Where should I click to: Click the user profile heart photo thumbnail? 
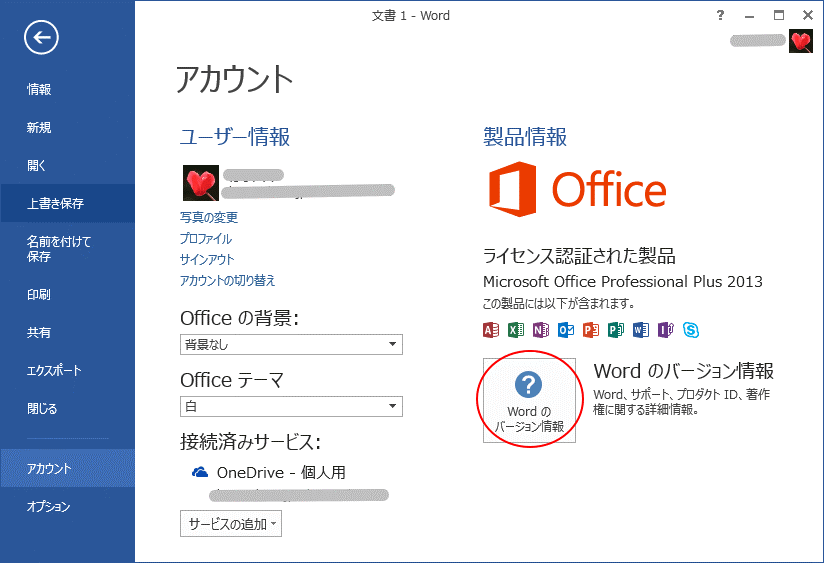[199, 183]
